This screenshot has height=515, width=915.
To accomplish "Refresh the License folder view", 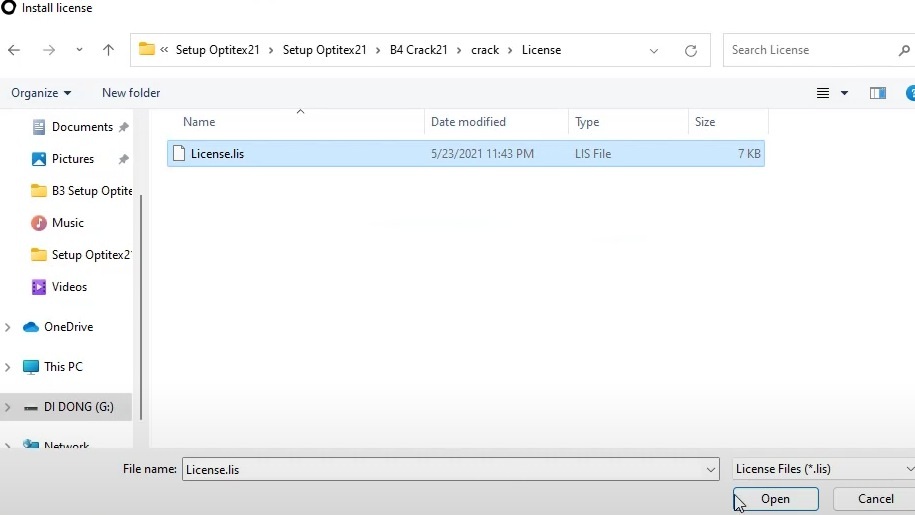I will click(x=690, y=50).
